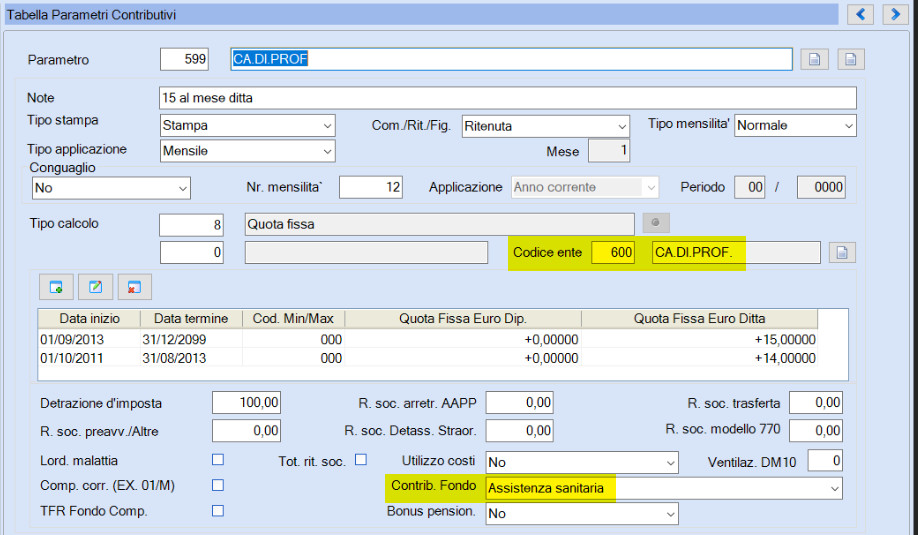Screen dimensions: 918x535
Task: Click R. soc. trasferta field
Action: coord(816,403)
